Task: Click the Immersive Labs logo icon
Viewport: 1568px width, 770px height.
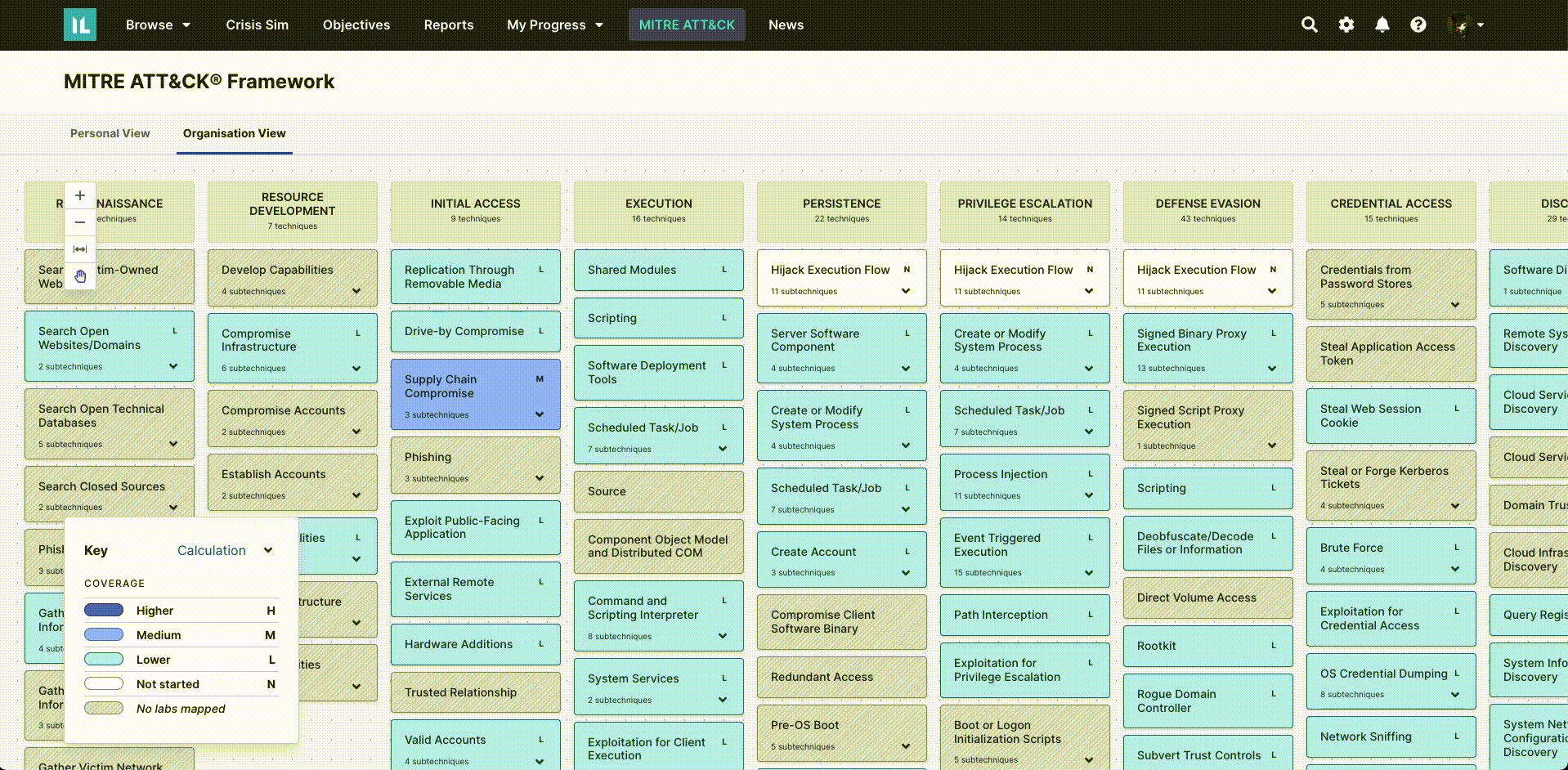Action: (x=80, y=25)
